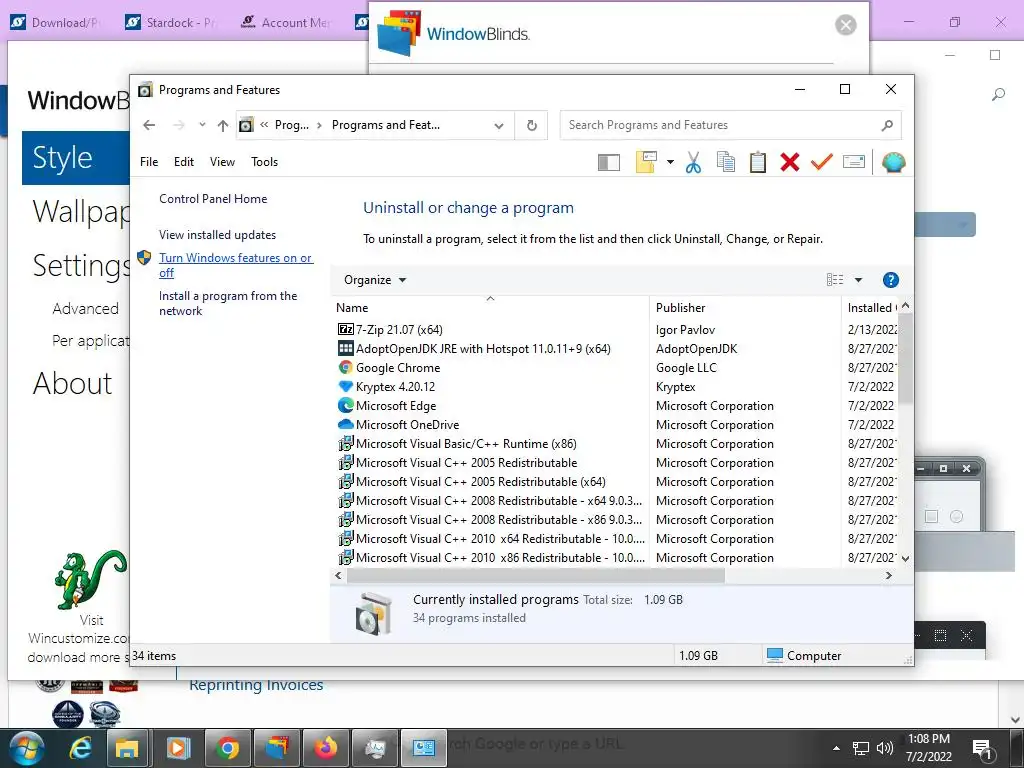1024x768 pixels.
Task: Click the folder properties toolbar icon
Action: pyautogui.click(x=646, y=162)
